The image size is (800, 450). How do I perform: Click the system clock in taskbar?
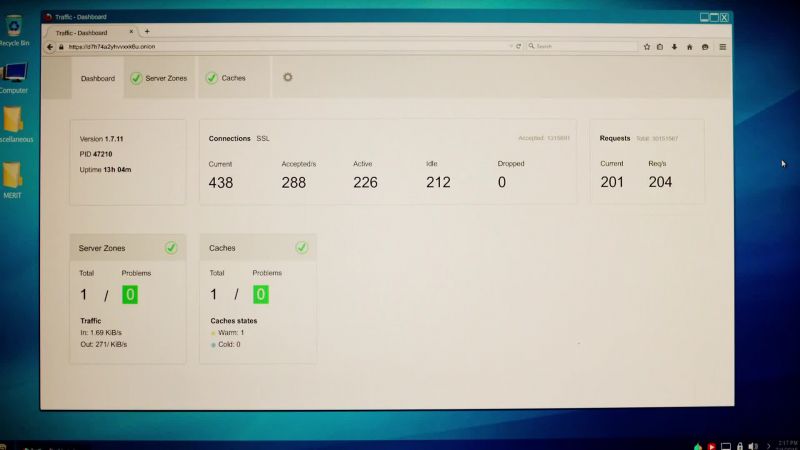pos(787,445)
